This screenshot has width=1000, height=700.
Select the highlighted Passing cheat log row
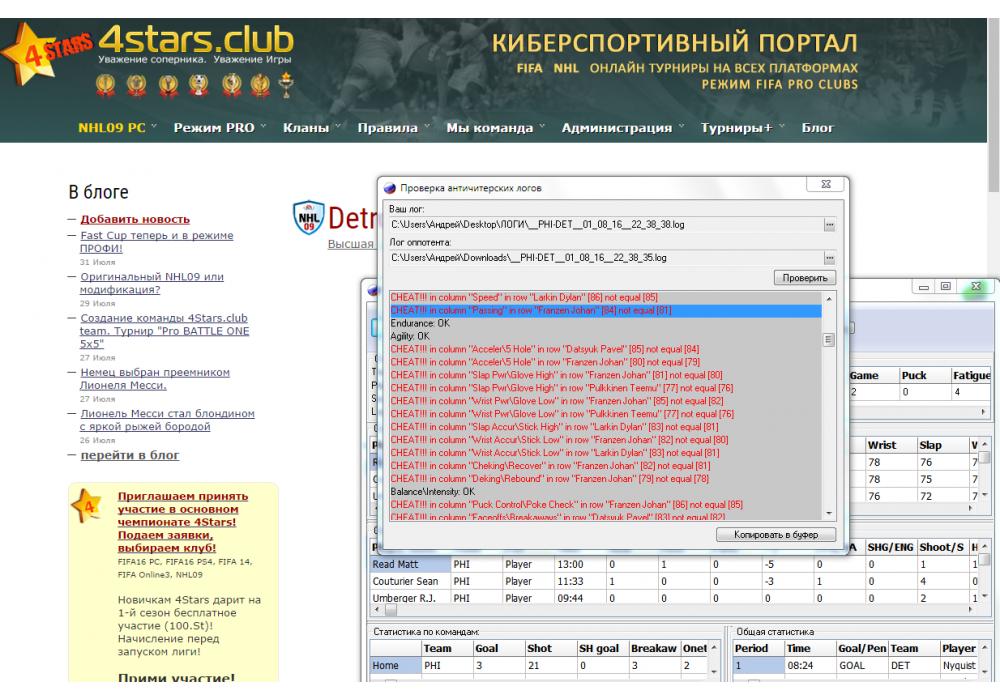pyautogui.click(x=603, y=311)
